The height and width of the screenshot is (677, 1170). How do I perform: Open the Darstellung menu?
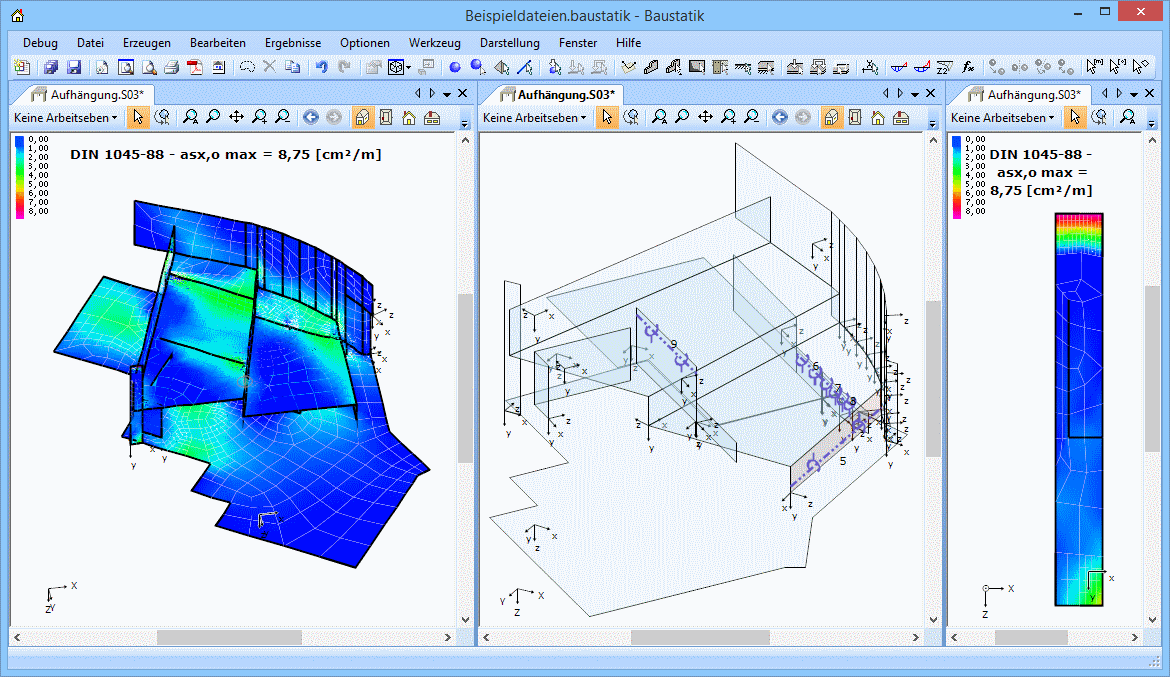point(509,43)
